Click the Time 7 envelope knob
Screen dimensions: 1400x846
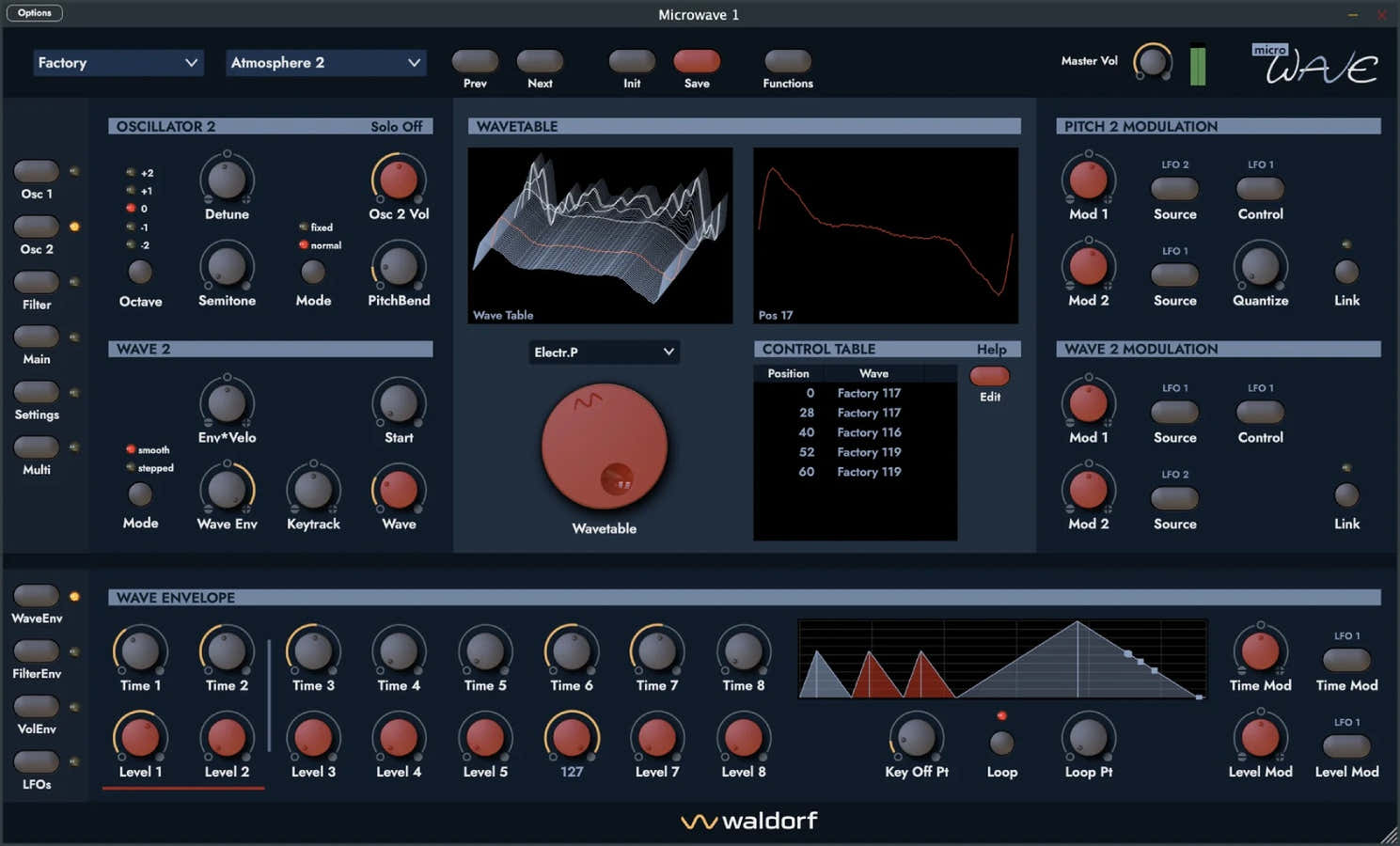click(x=657, y=651)
